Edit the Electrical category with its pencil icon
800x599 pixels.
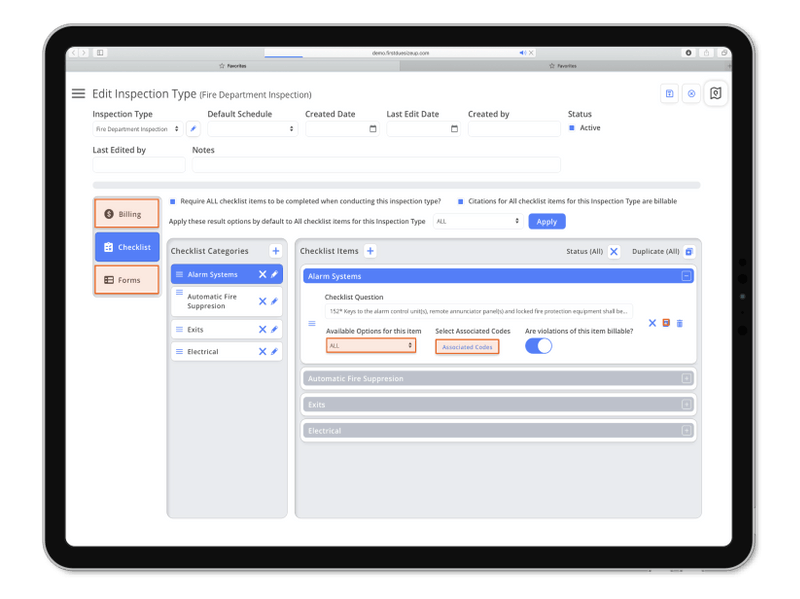point(274,351)
